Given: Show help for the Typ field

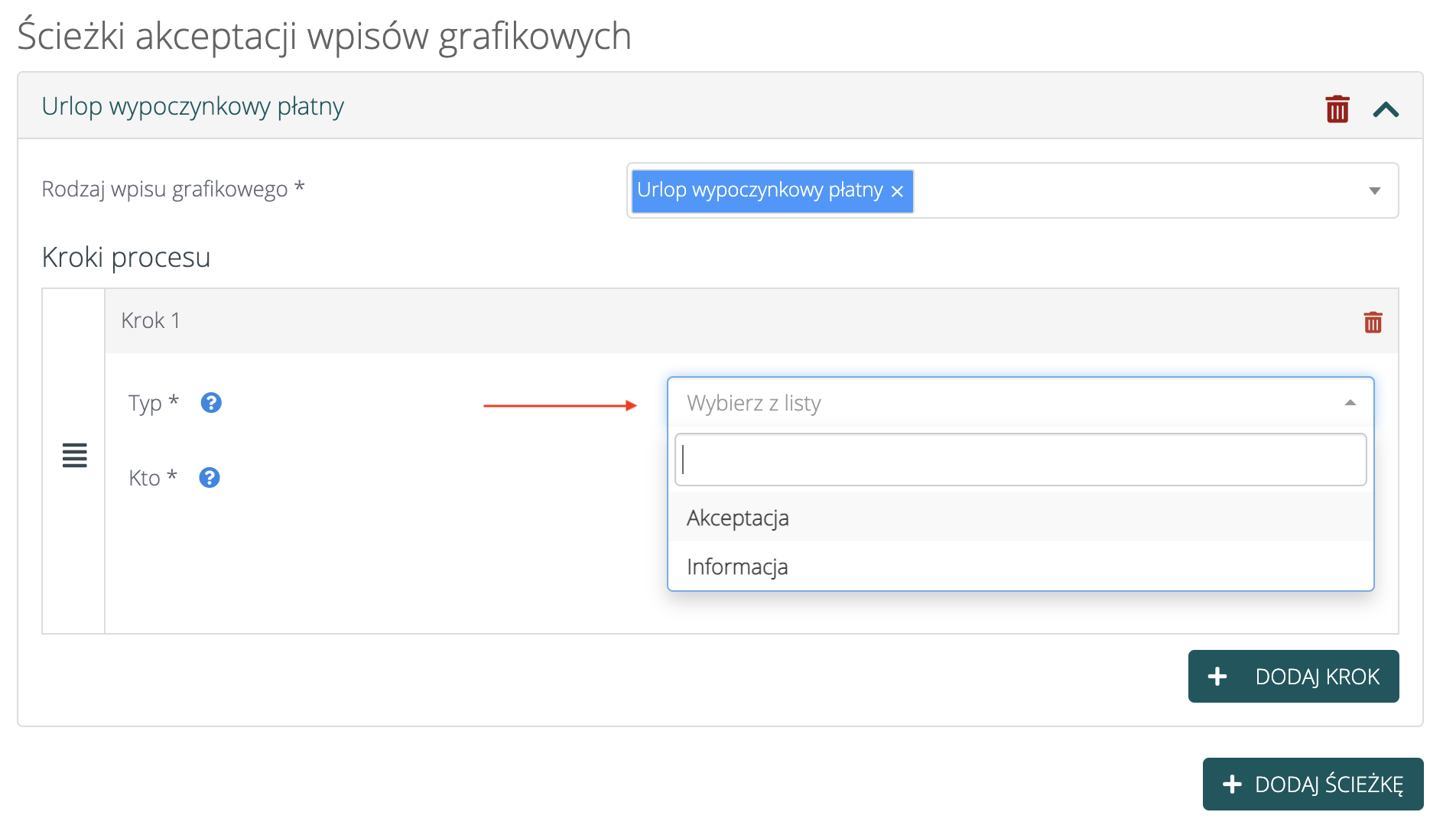Looking at the screenshot, I should click(211, 402).
